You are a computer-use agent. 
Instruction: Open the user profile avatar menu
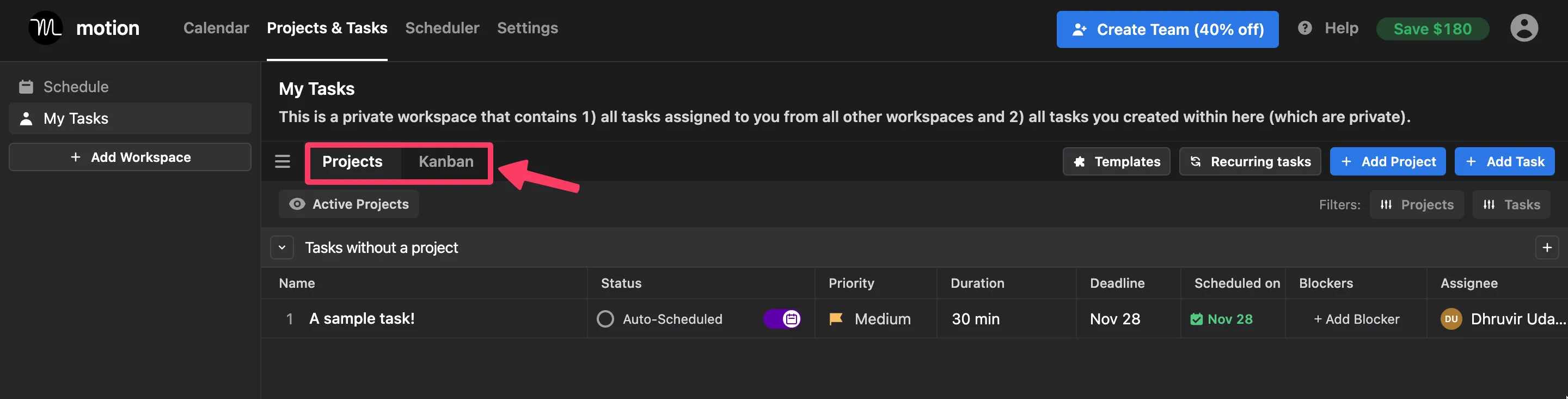[x=1523, y=28]
